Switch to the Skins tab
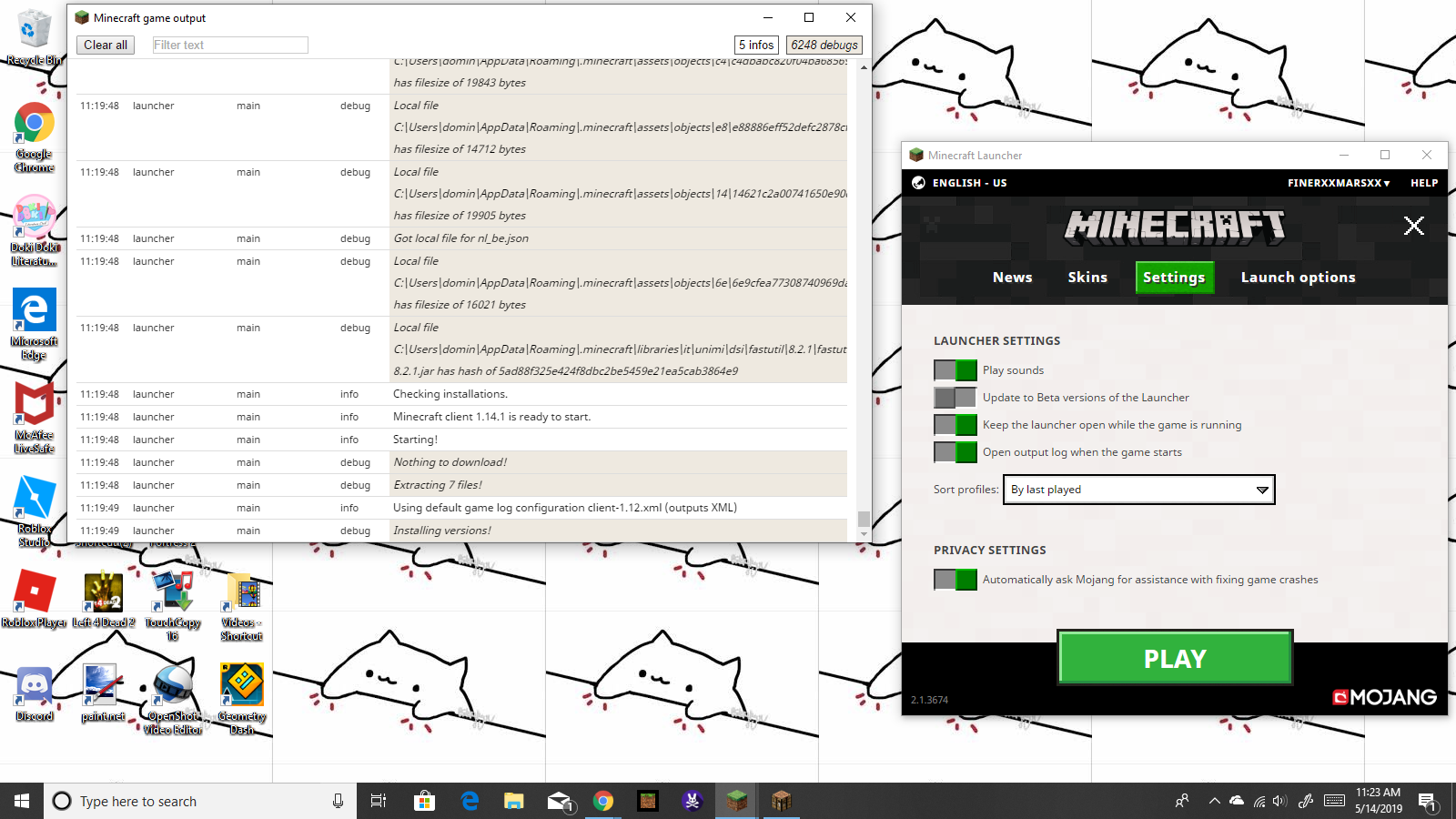The height and width of the screenshot is (819, 1456). click(x=1087, y=278)
